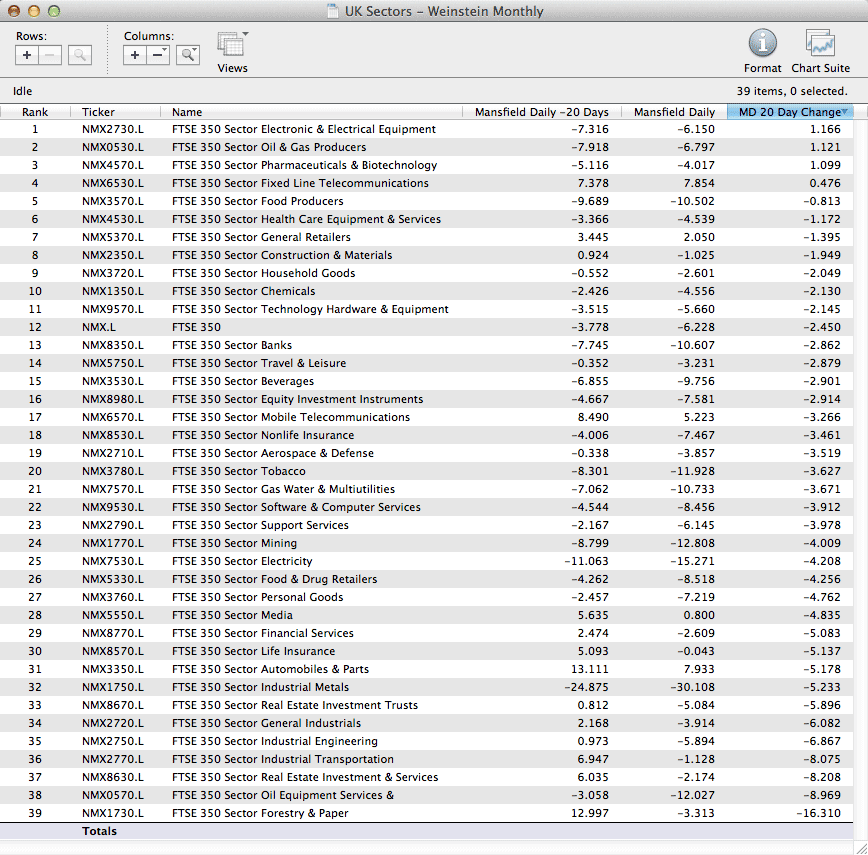Screen dimensions: 868x855
Task: Open the Columns search magnifier dropdown
Action: (187, 55)
